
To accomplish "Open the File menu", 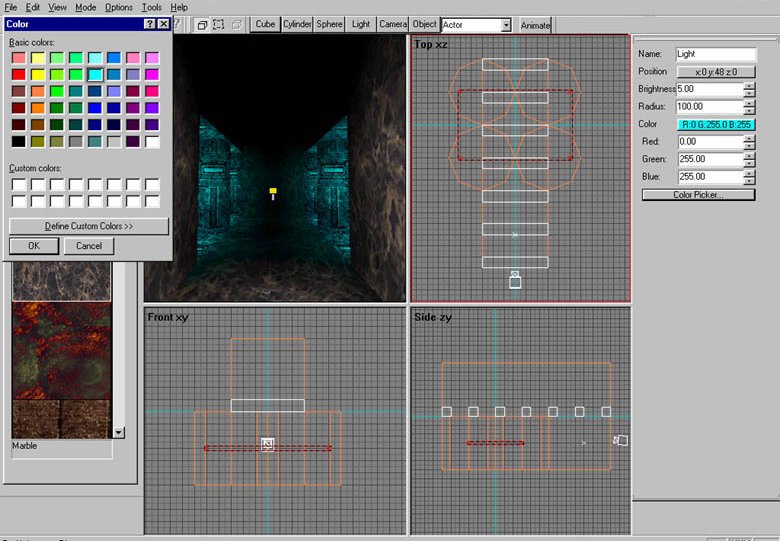I will click(x=10, y=7).
